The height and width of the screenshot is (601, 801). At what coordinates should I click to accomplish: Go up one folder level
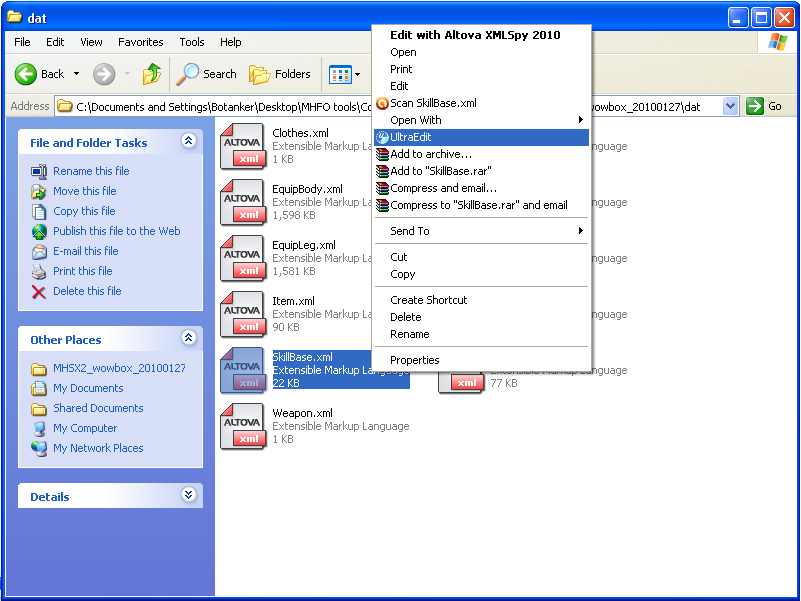152,74
